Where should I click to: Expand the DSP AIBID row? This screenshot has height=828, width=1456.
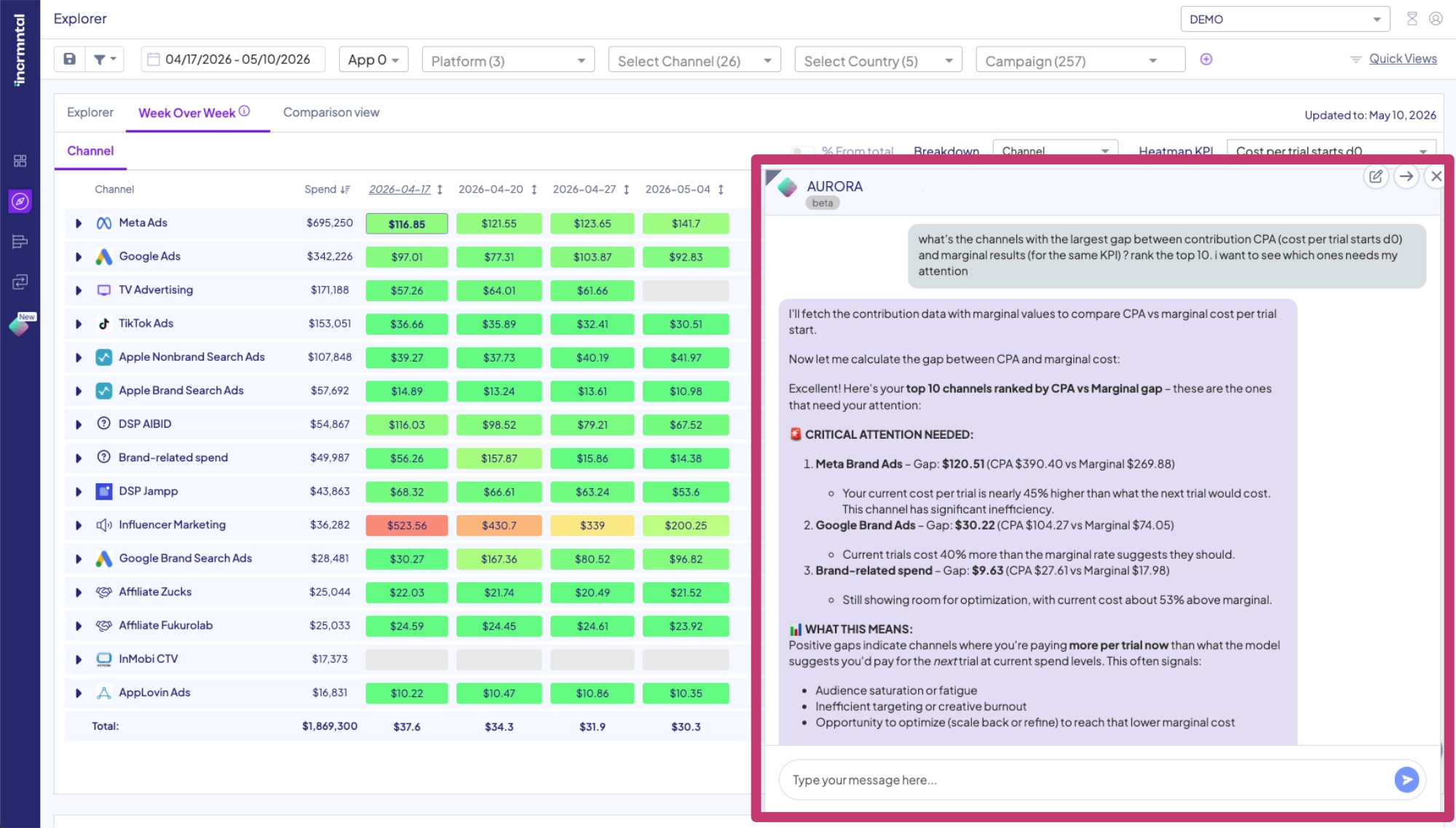79,424
